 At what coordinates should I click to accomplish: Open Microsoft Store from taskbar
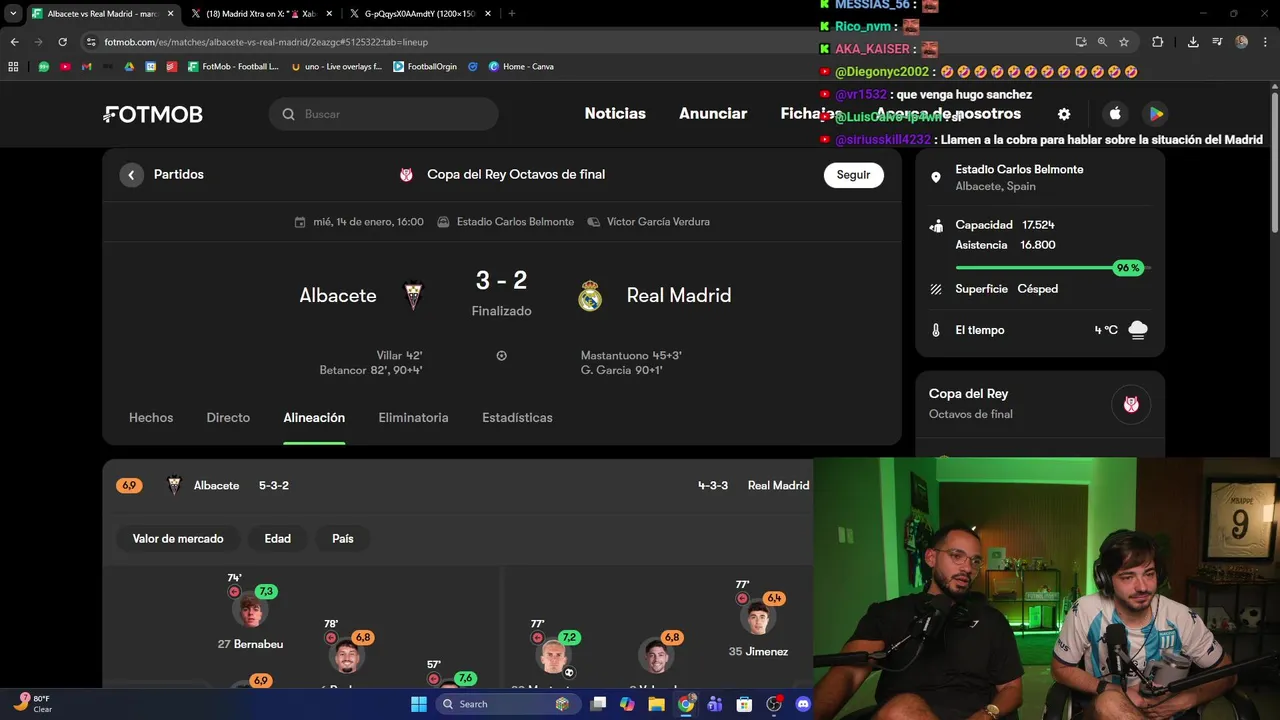pyautogui.click(x=744, y=704)
